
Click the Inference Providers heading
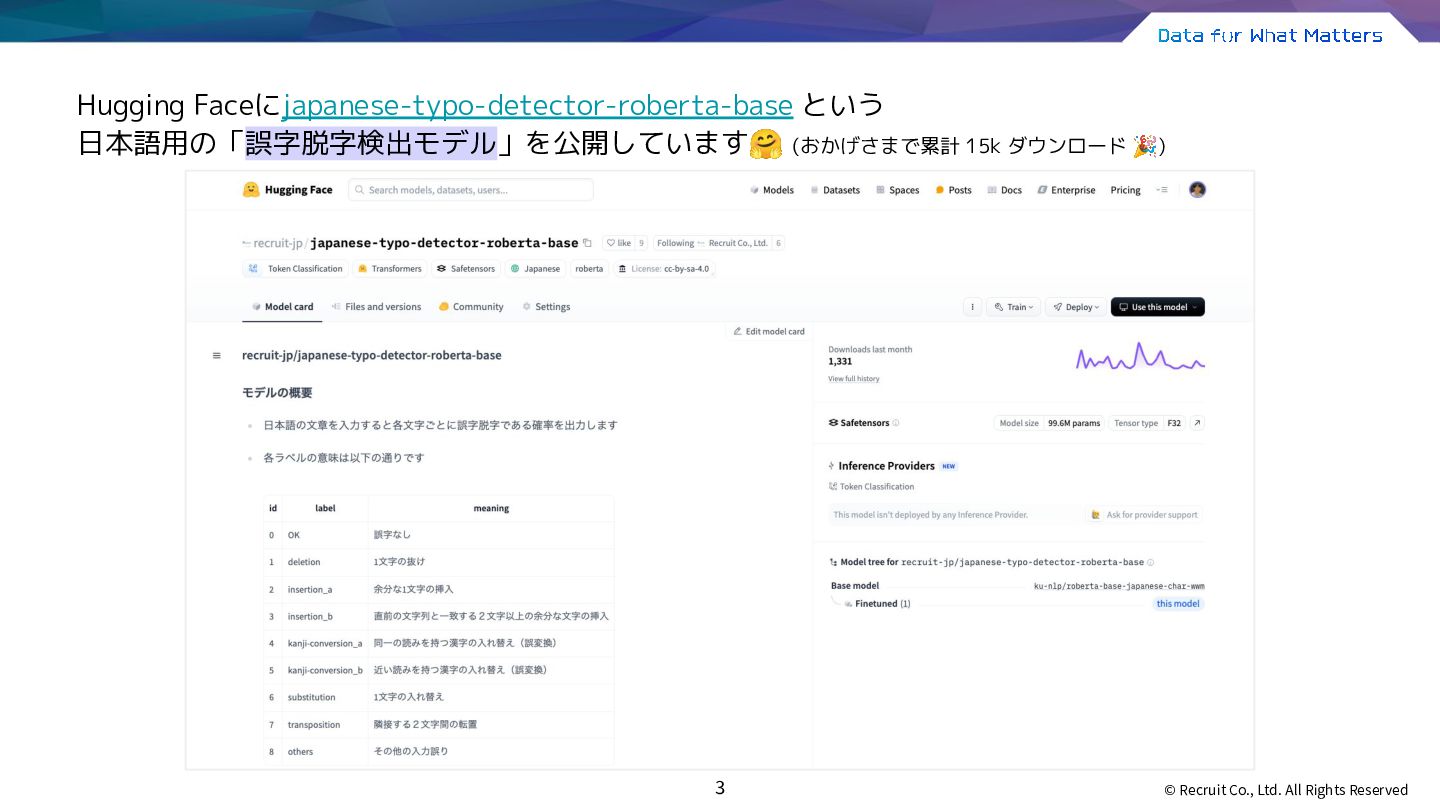coord(886,466)
